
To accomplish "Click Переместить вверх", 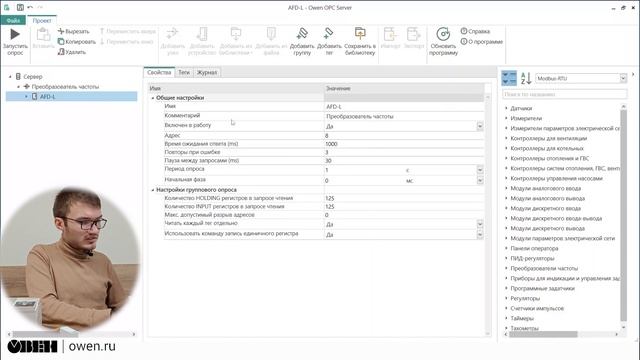I will 128,31.
